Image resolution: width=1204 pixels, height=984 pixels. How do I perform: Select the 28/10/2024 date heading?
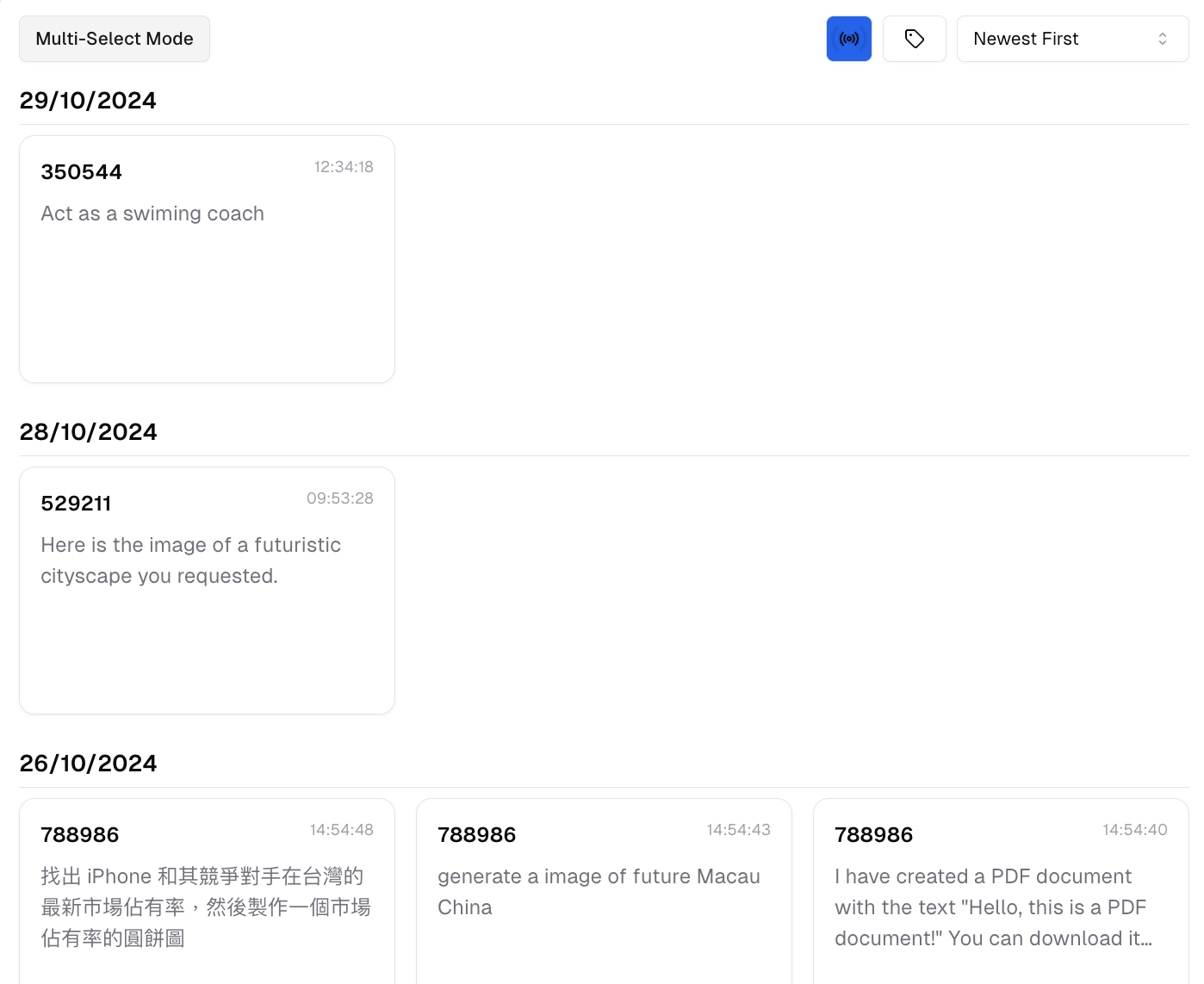pyautogui.click(x=88, y=432)
